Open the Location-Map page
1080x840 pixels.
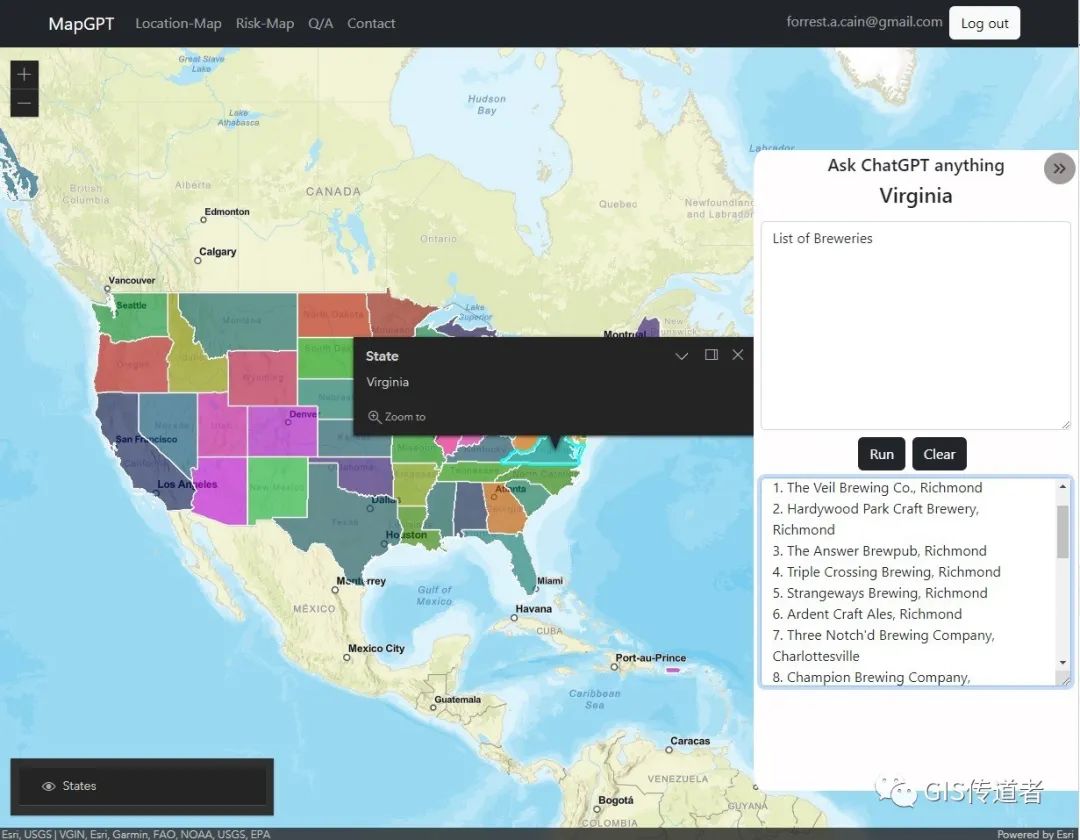click(x=178, y=23)
